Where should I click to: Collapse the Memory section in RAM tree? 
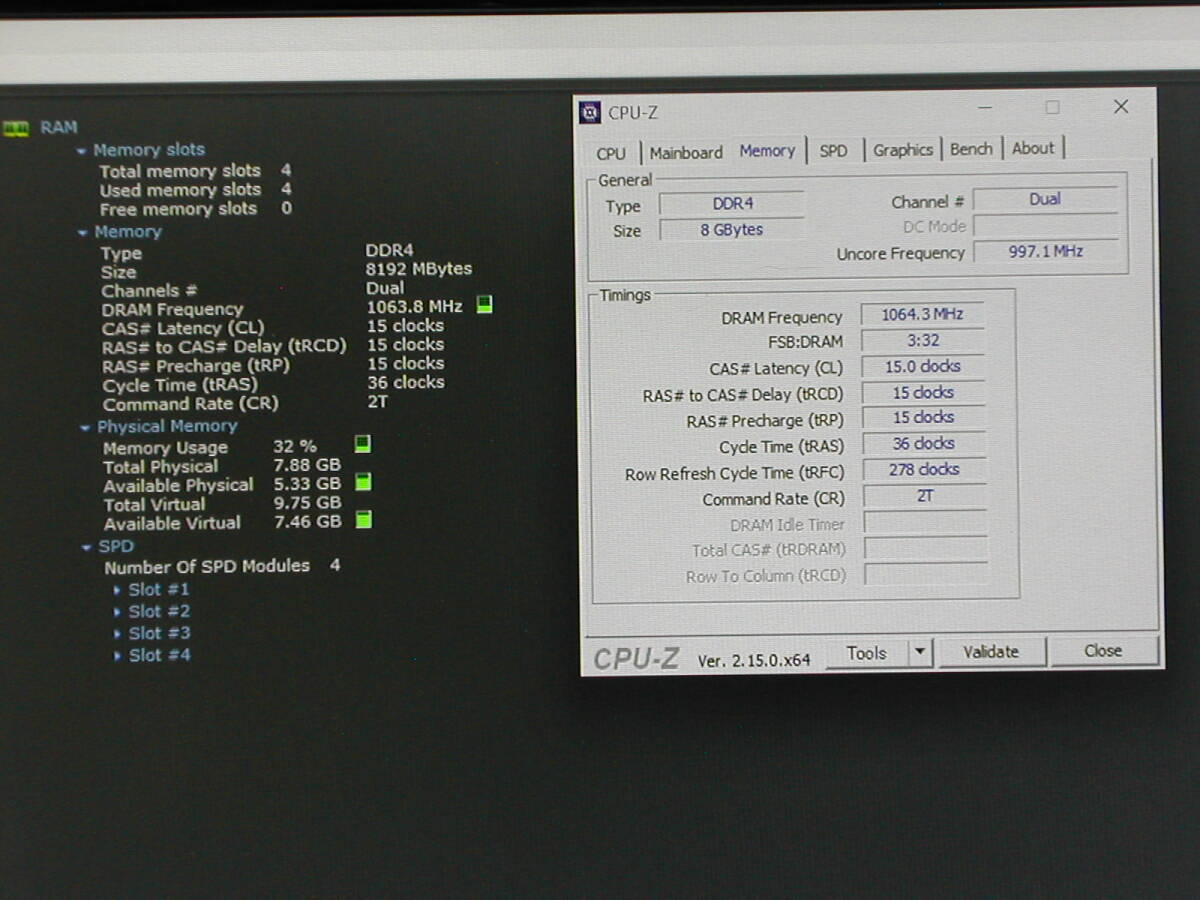(83, 233)
